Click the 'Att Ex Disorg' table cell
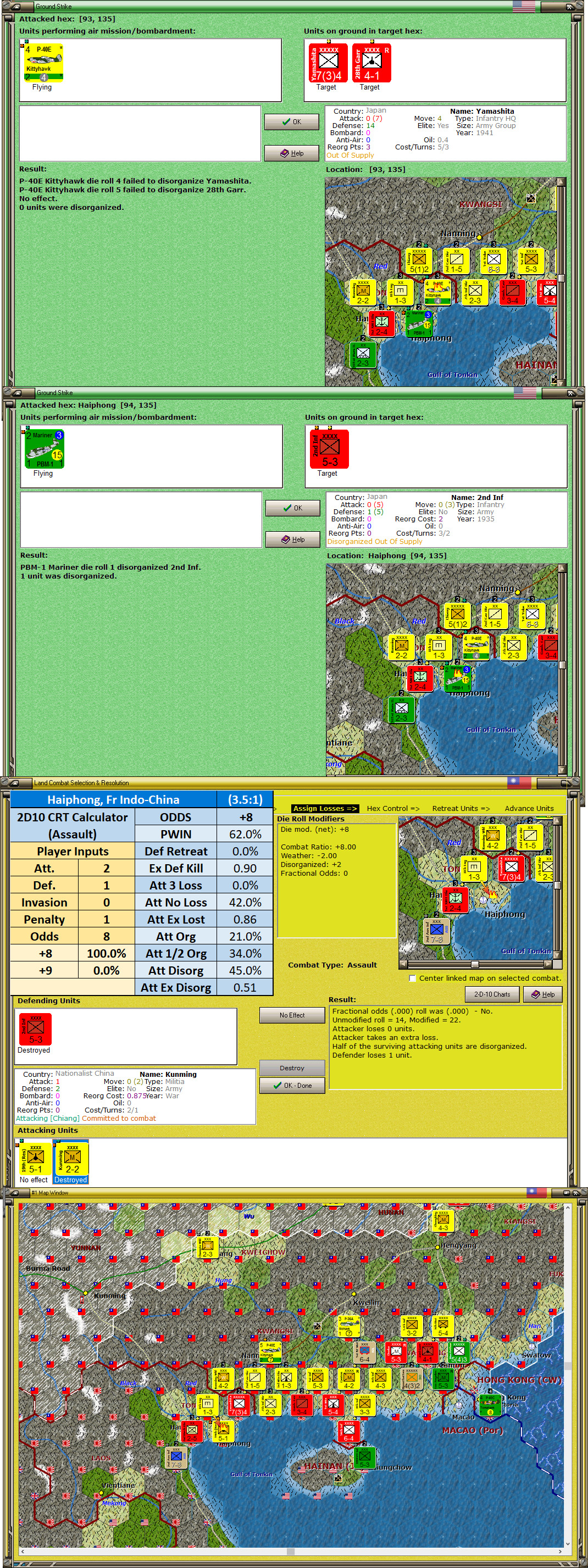 [x=176, y=988]
